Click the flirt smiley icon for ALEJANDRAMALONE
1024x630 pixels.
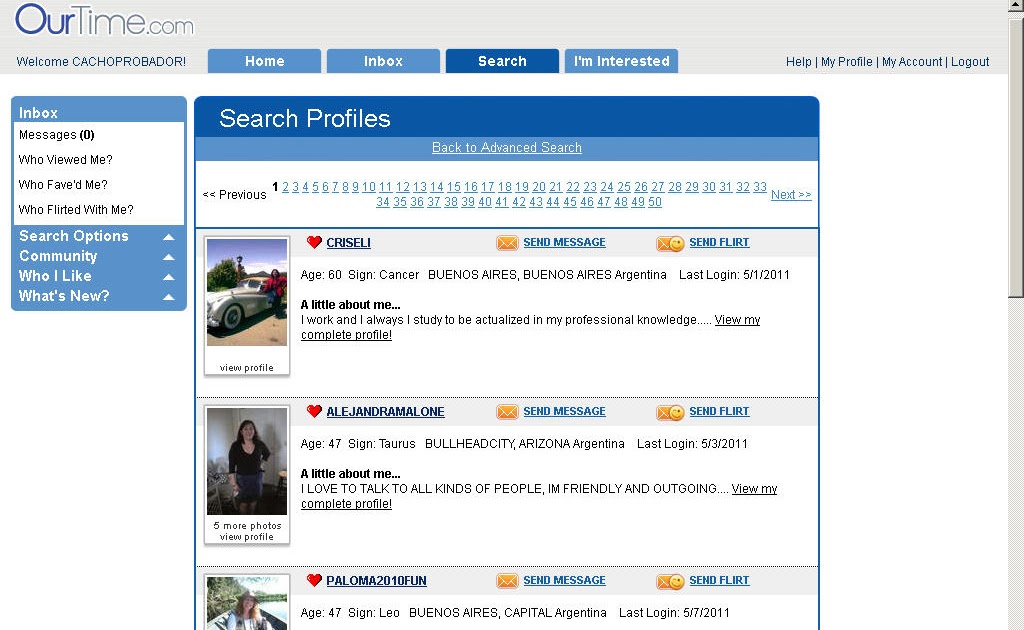click(x=670, y=413)
